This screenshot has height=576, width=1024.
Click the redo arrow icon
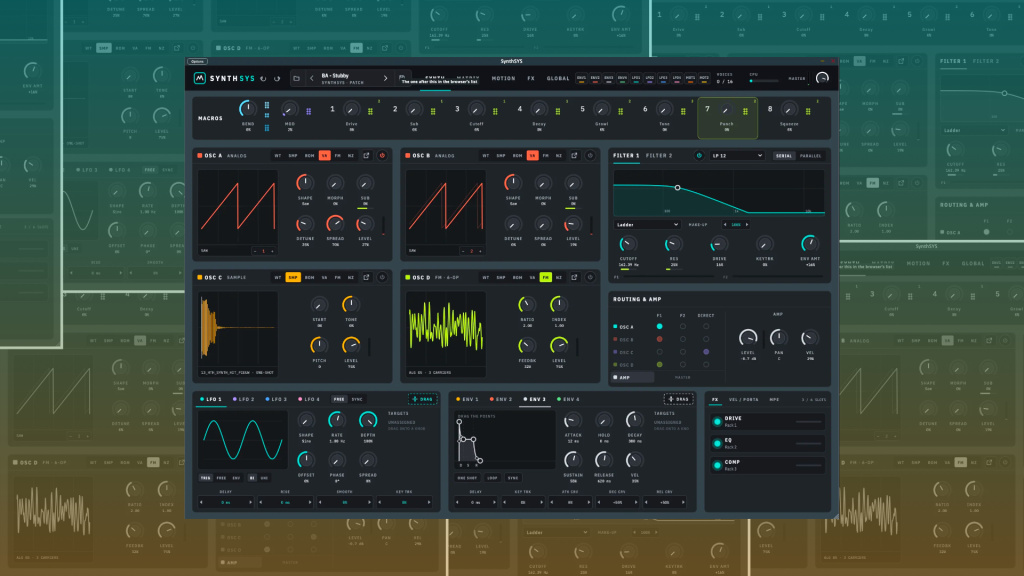(277, 78)
